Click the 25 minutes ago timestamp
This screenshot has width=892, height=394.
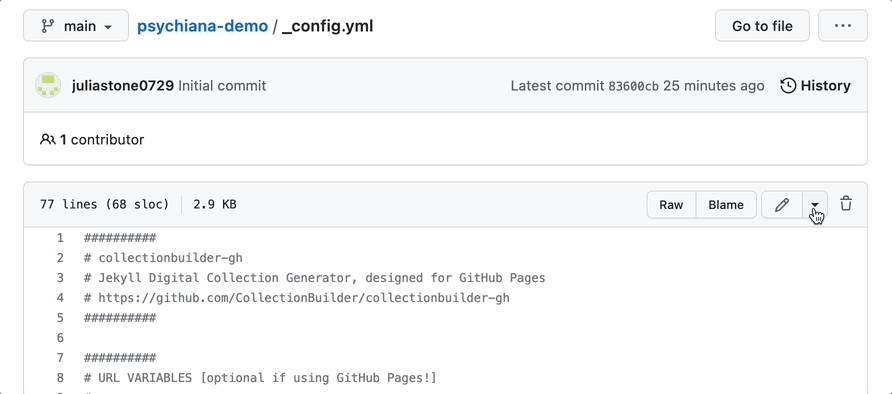(714, 86)
